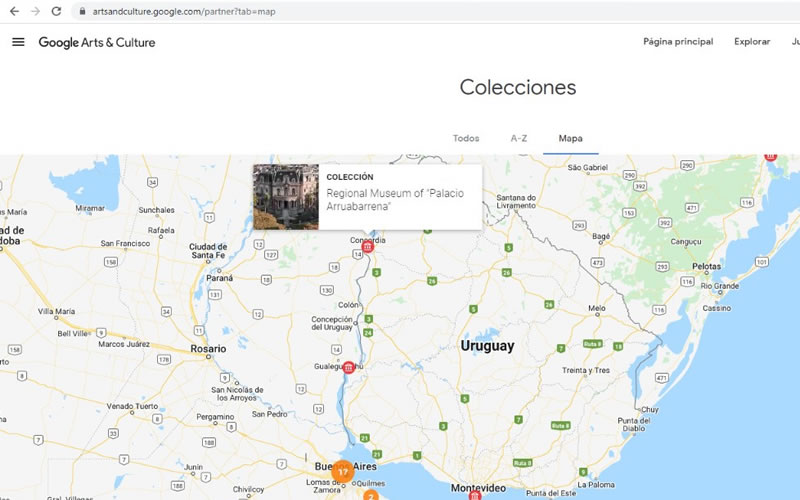Click the Google Arts & Culture logo
The width and height of the screenshot is (800, 500).
pos(97,42)
